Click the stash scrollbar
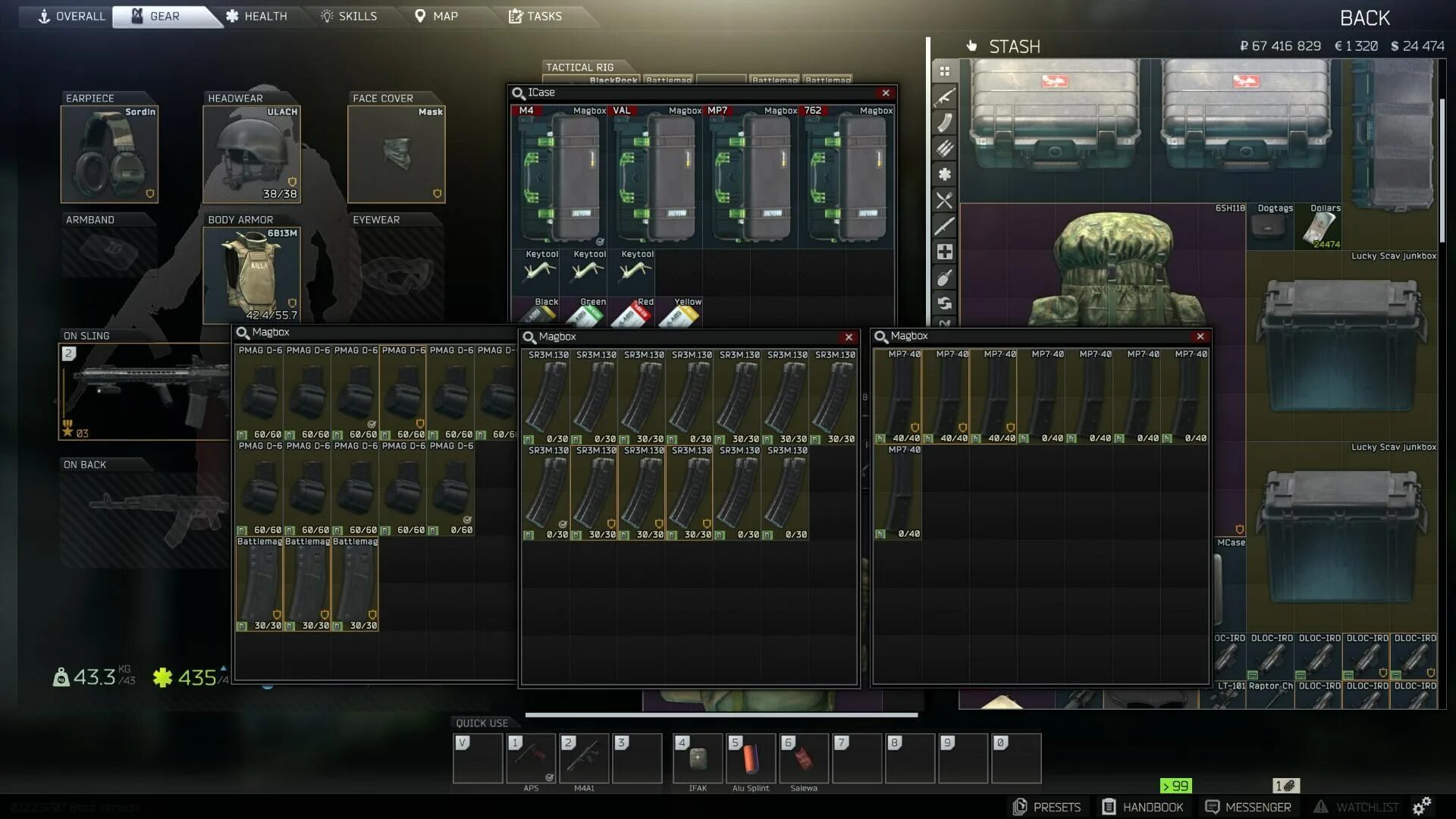 (1441, 171)
